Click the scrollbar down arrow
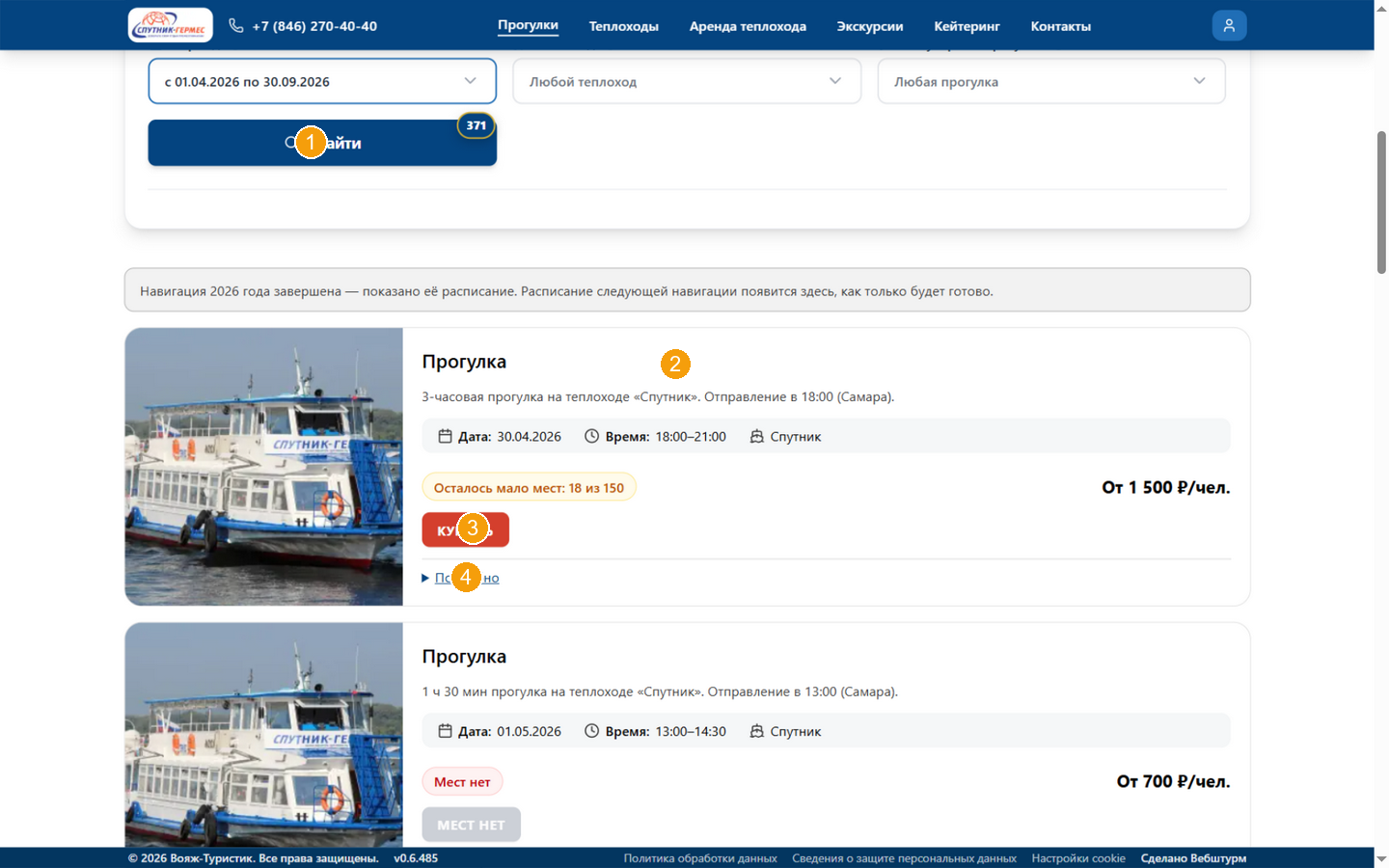The image size is (1389, 868). click(1381, 858)
